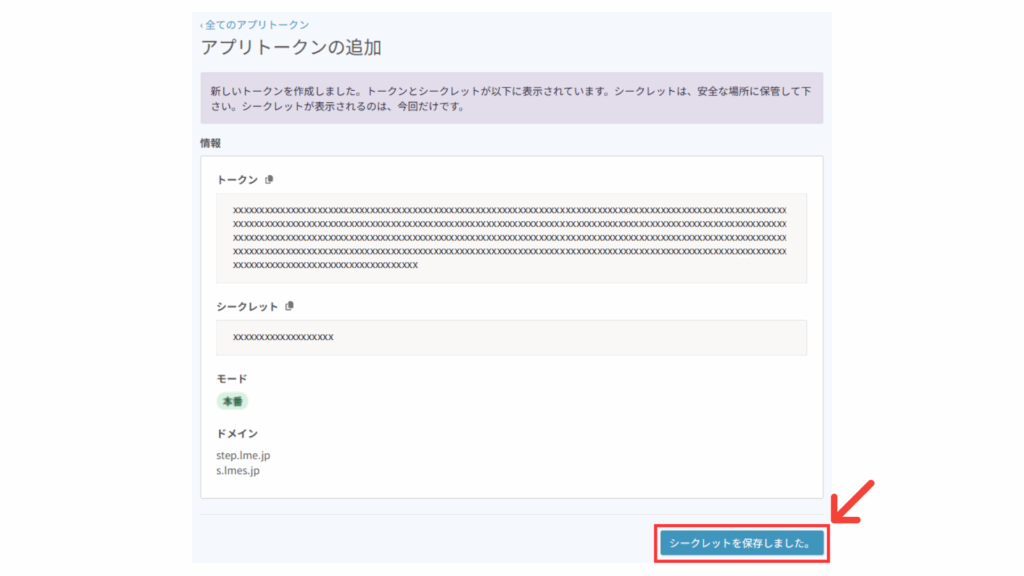This screenshot has width=1024, height=576.
Task: Copy the トークン value using copy icon
Action: (269, 180)
